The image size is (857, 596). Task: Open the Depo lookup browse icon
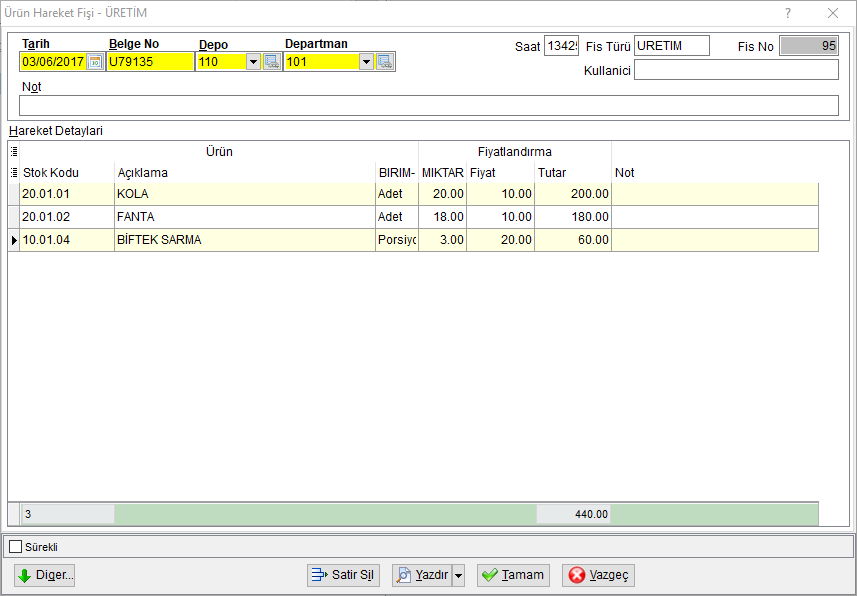coord(272,62)
